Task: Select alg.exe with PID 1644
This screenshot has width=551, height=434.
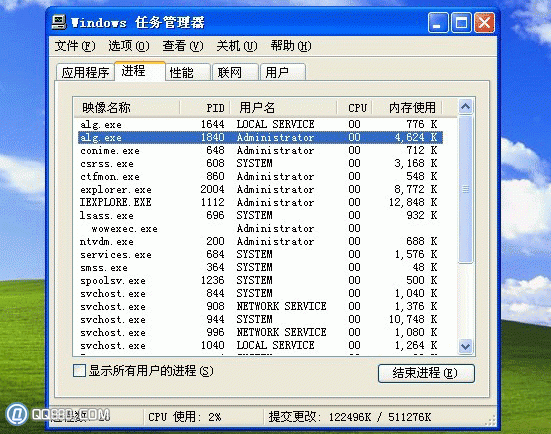Action: coord(260,124)
